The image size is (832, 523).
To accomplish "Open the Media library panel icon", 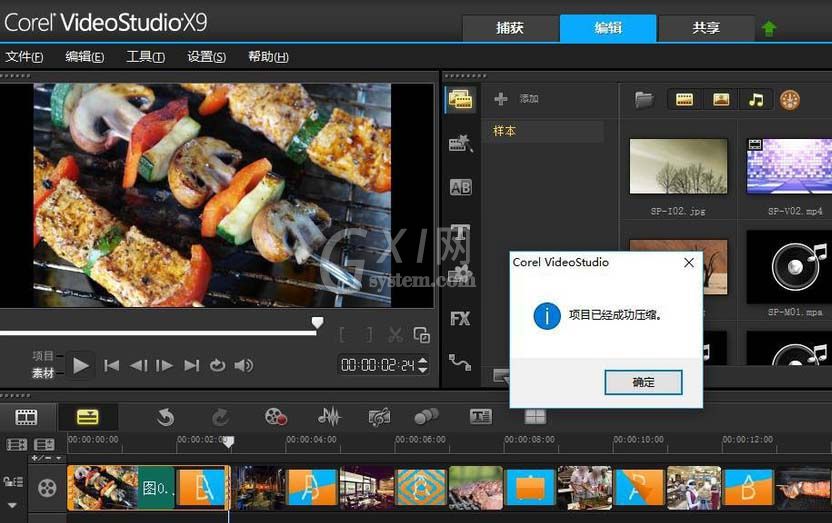I will click(460, 99).
